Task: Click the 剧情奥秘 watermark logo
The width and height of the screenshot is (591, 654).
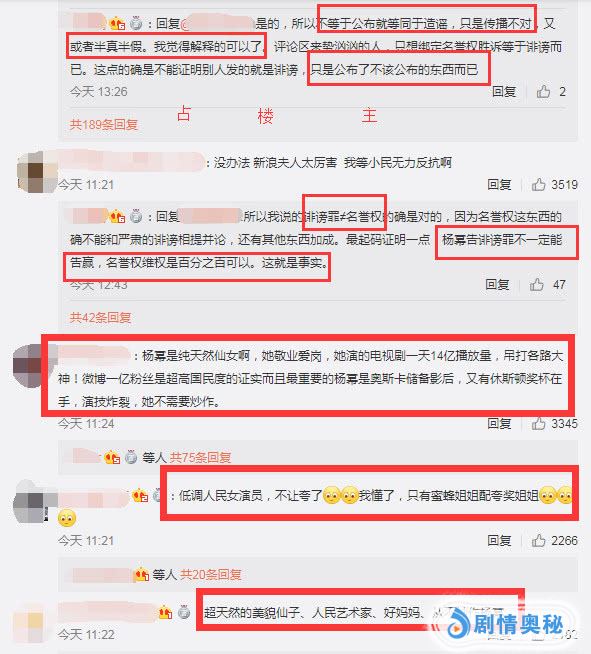Action: point(507,624)
